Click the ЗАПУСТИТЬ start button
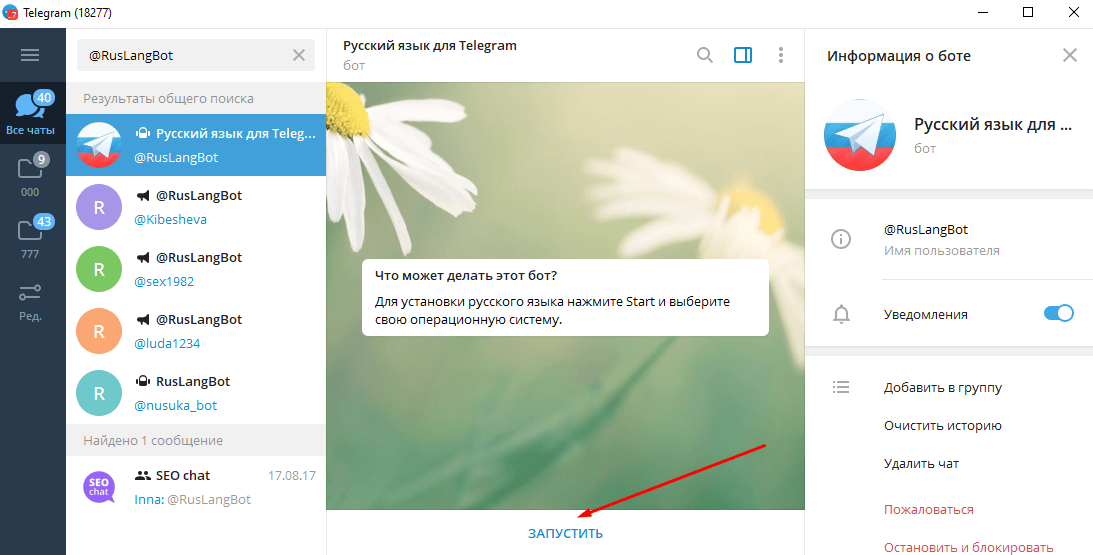Viewport: 1093px width, 555px height. click(x=566, y=534)
